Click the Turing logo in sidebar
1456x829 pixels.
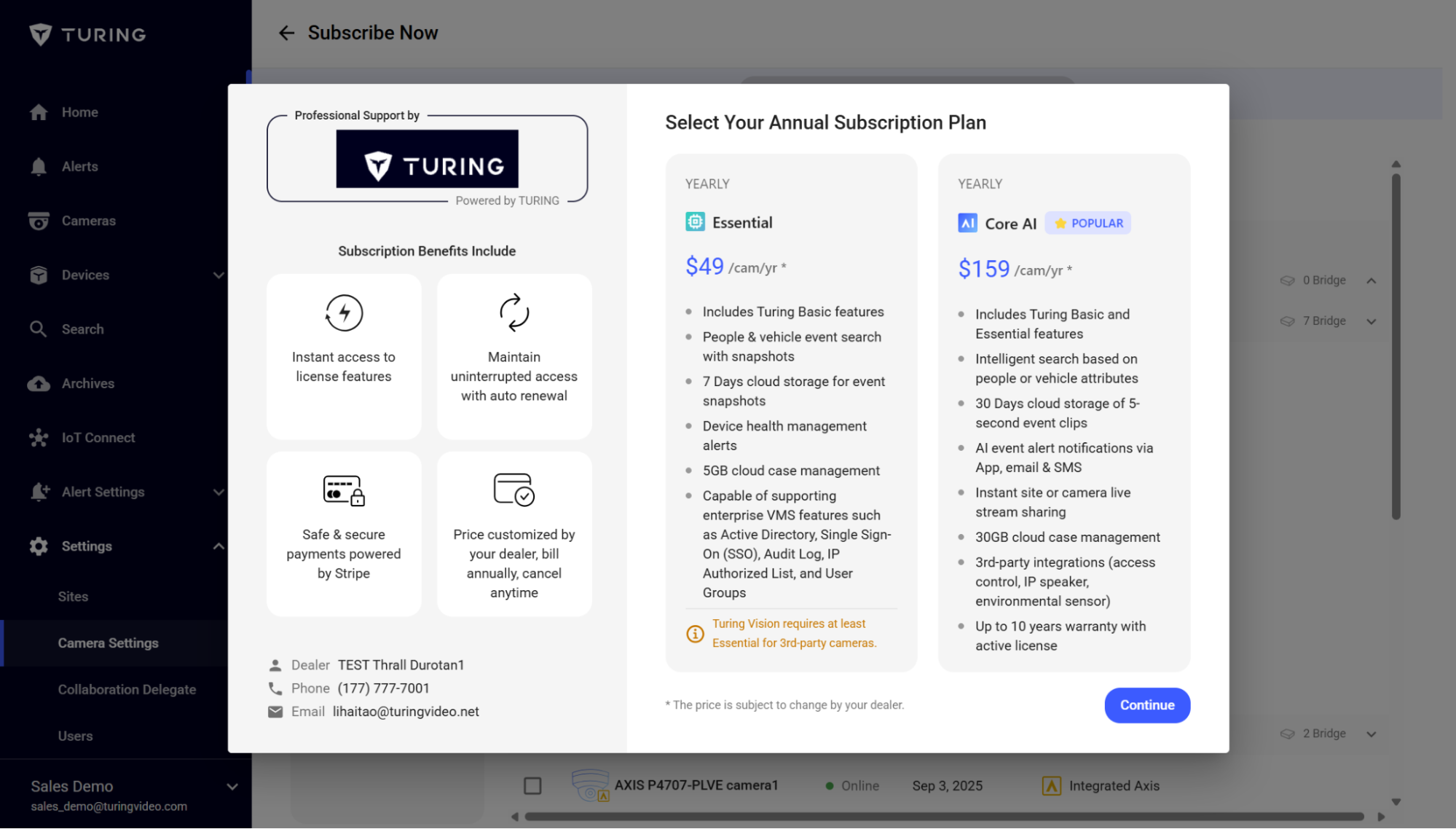coord(87,34)
